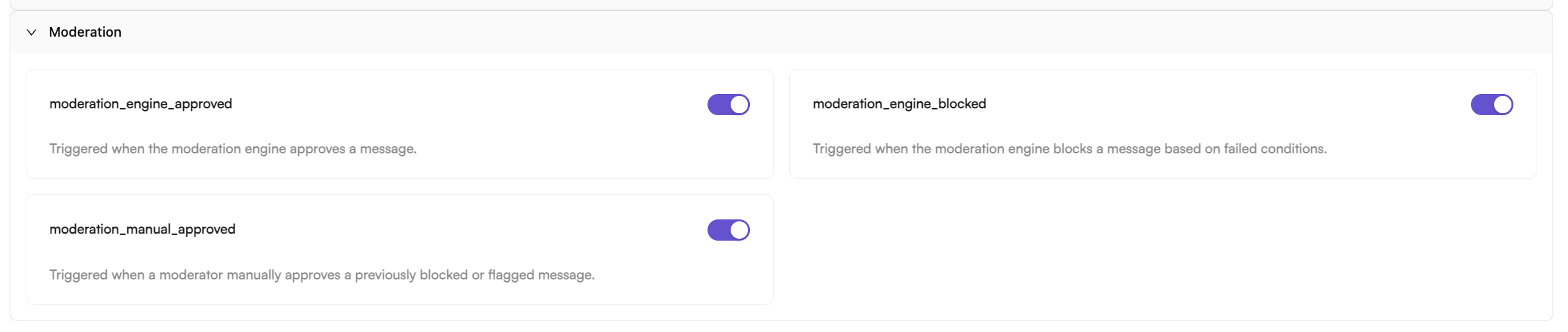This screenshot has width=1568, height=332.
Task: Click empty space in Moderation header bar
Action: [835, 32]
